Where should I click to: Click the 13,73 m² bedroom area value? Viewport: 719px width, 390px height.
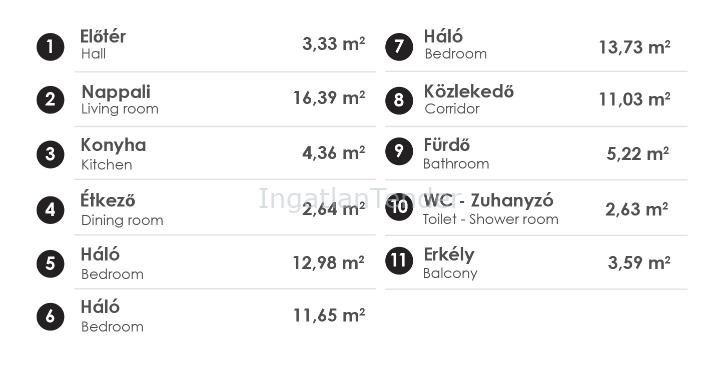click(x=635, y=47)
